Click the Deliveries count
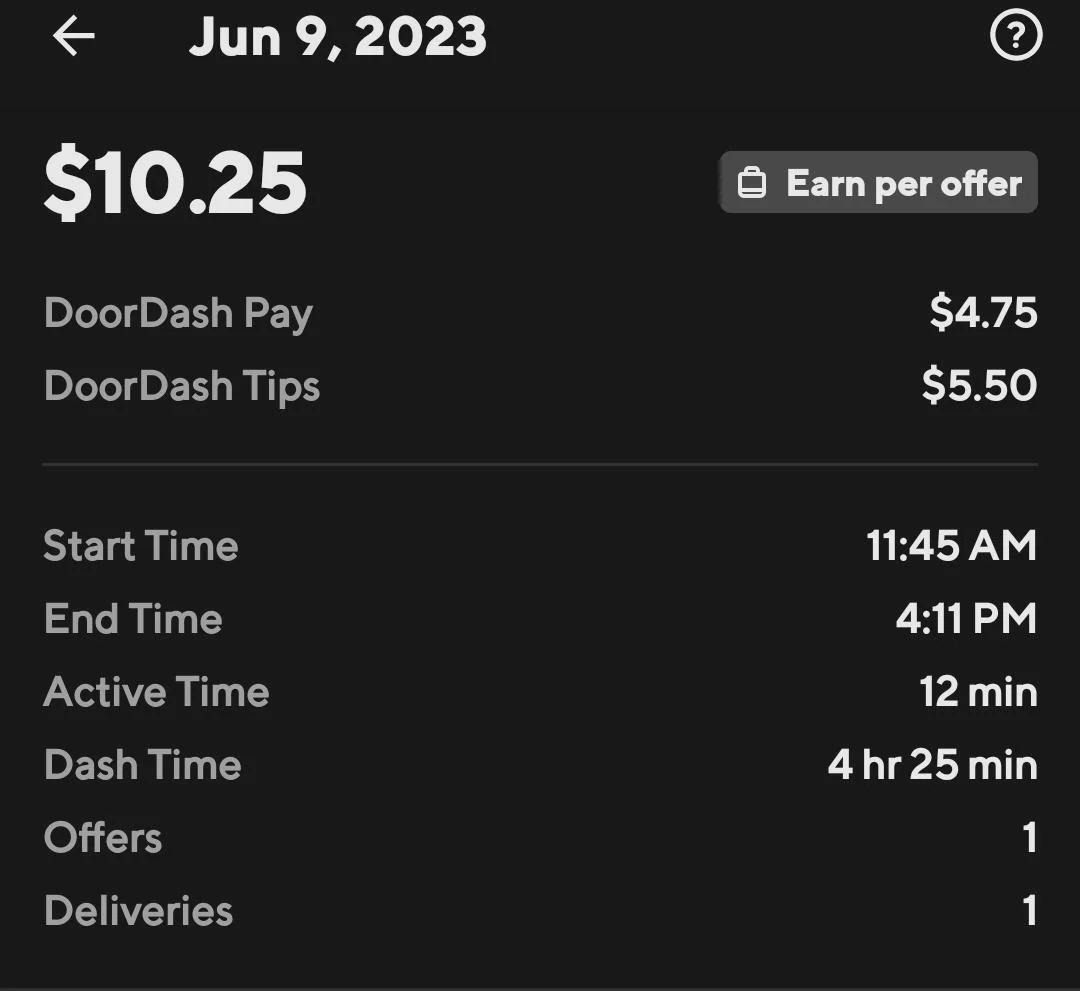 click(1030, 910)
